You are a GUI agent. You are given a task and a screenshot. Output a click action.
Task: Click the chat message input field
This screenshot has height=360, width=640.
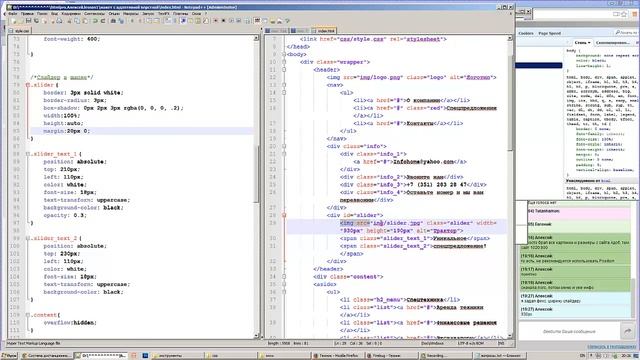click(569, 331)
